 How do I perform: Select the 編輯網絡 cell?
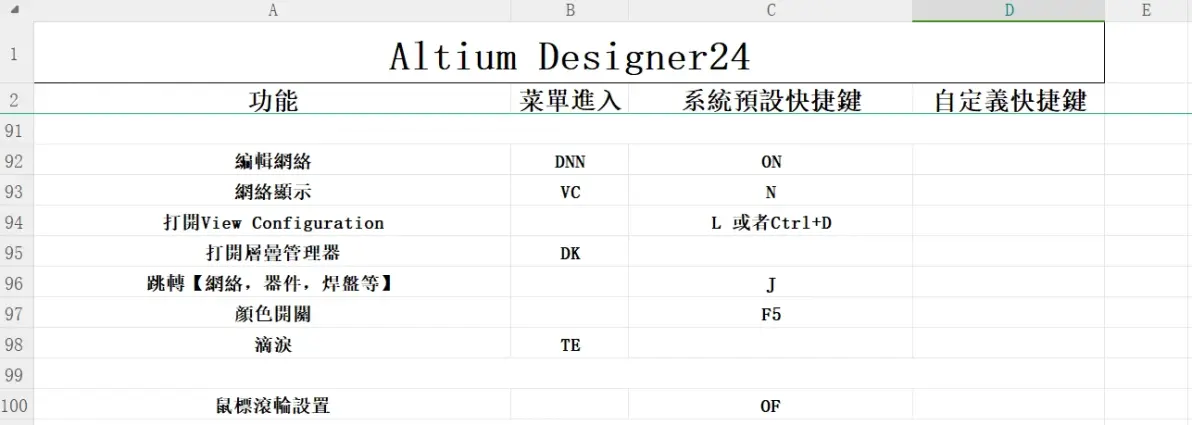click(272, 161)
